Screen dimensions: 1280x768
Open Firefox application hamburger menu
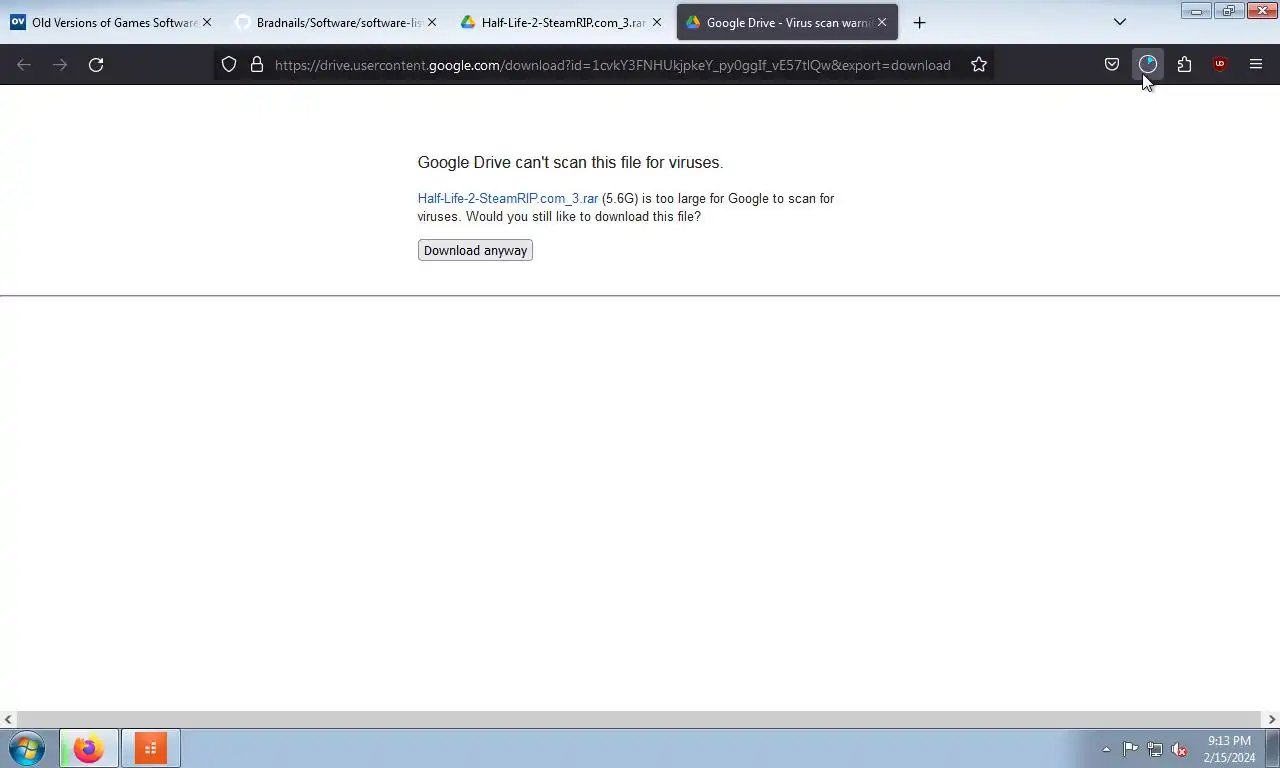(x=1256, y=64)
